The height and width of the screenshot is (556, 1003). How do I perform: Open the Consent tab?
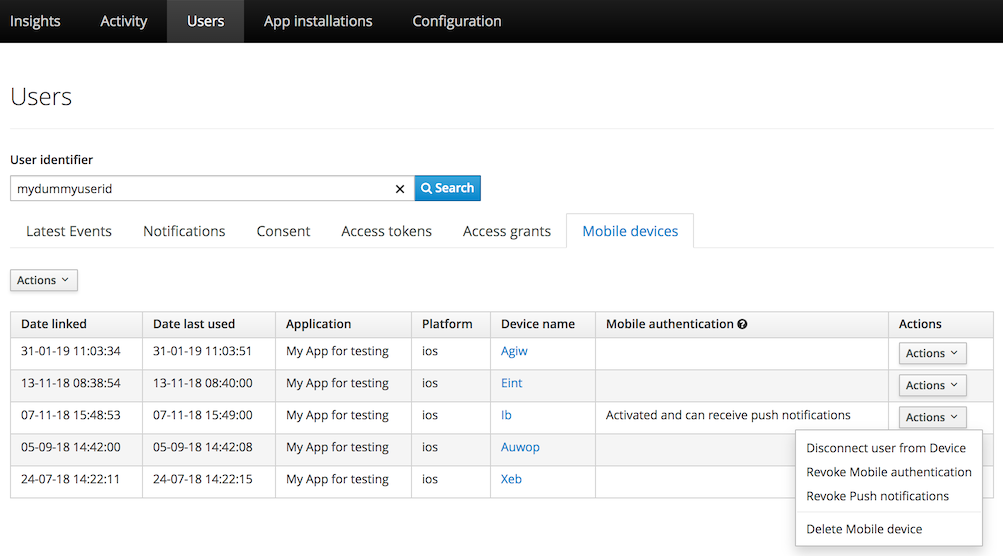point(283,231)
